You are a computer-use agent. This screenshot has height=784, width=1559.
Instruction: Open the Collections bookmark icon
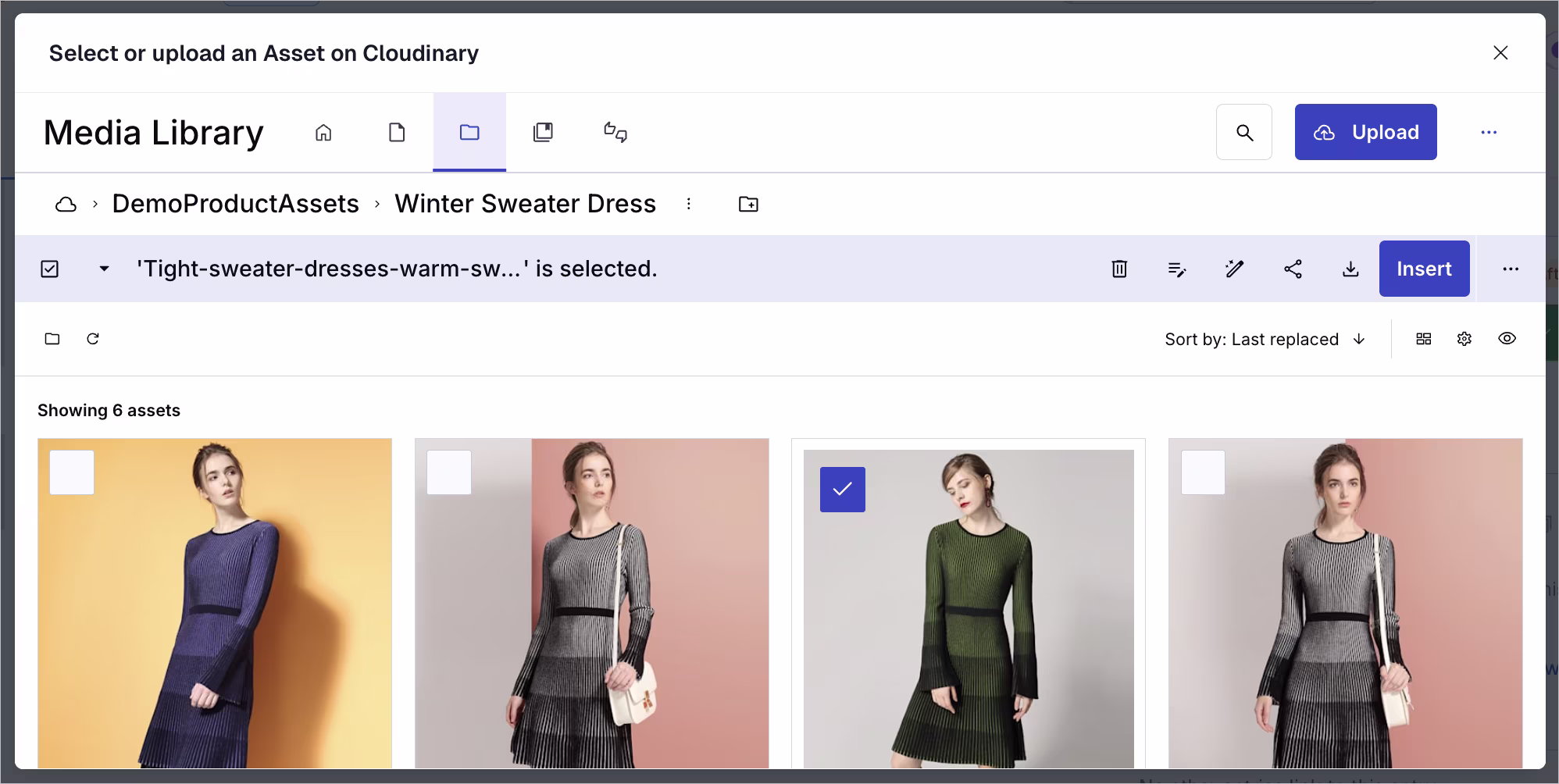click(x=543, y=132)
